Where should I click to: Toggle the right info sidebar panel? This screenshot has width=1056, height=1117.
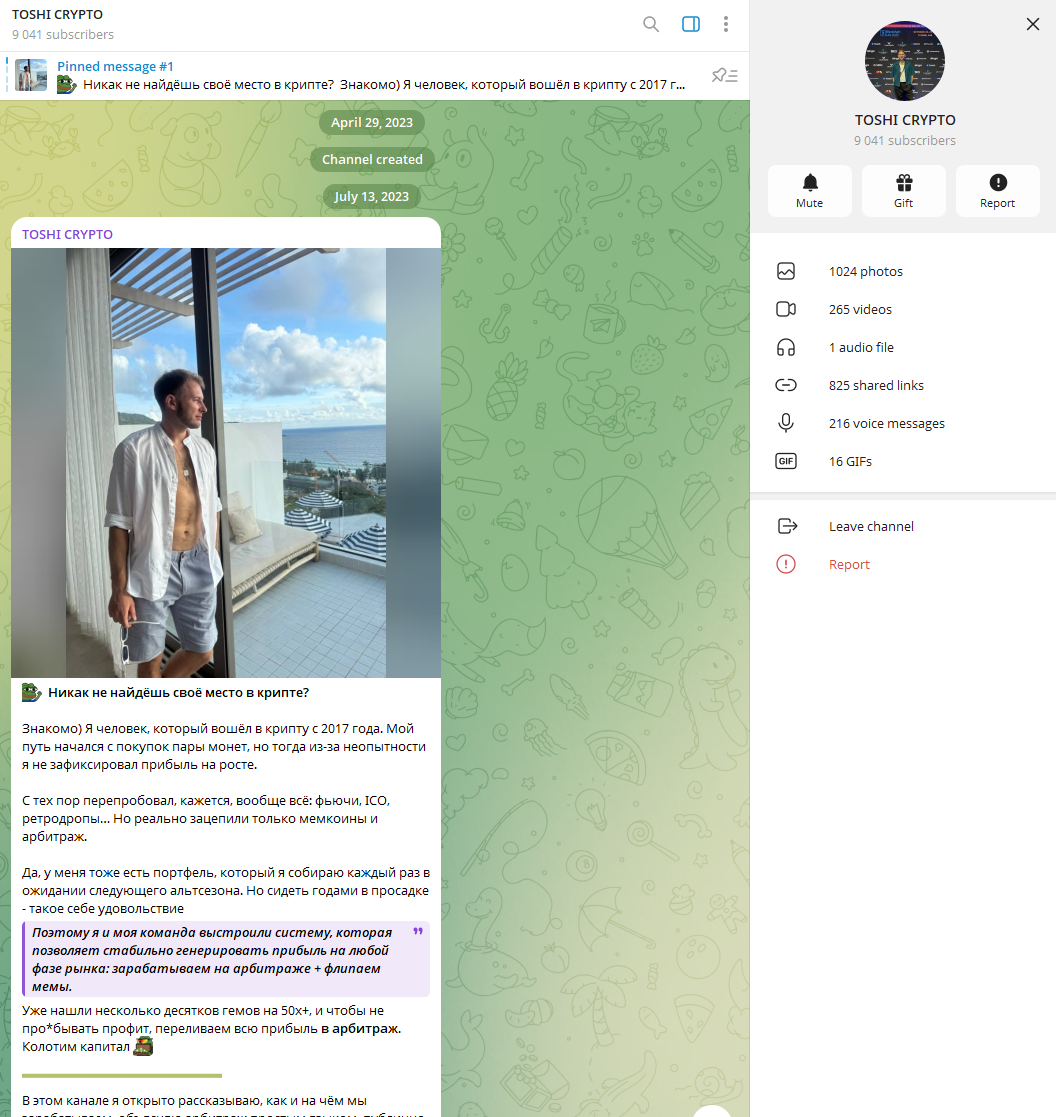[x=690, y=25]
